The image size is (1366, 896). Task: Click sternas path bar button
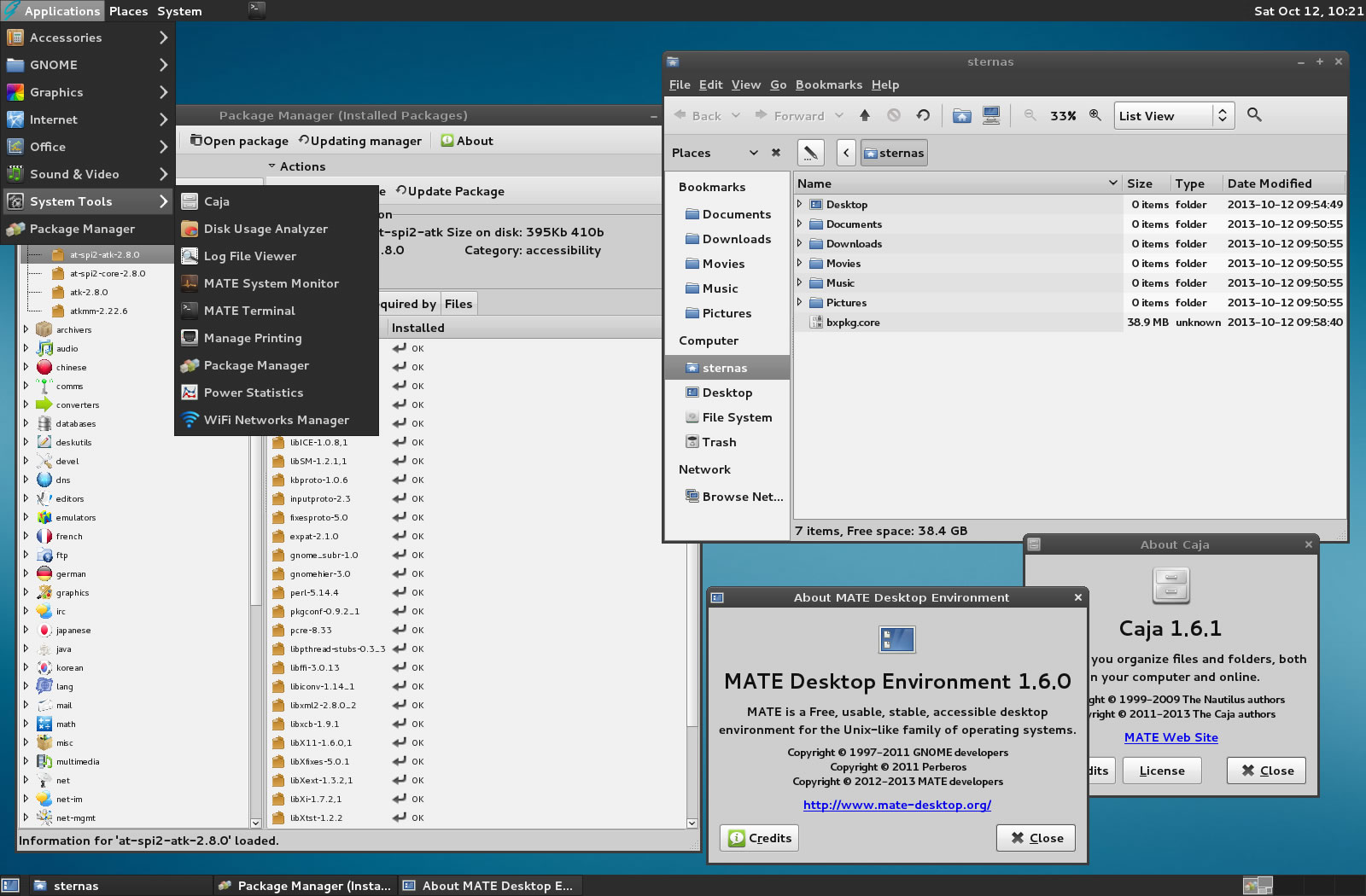[894, 153]
